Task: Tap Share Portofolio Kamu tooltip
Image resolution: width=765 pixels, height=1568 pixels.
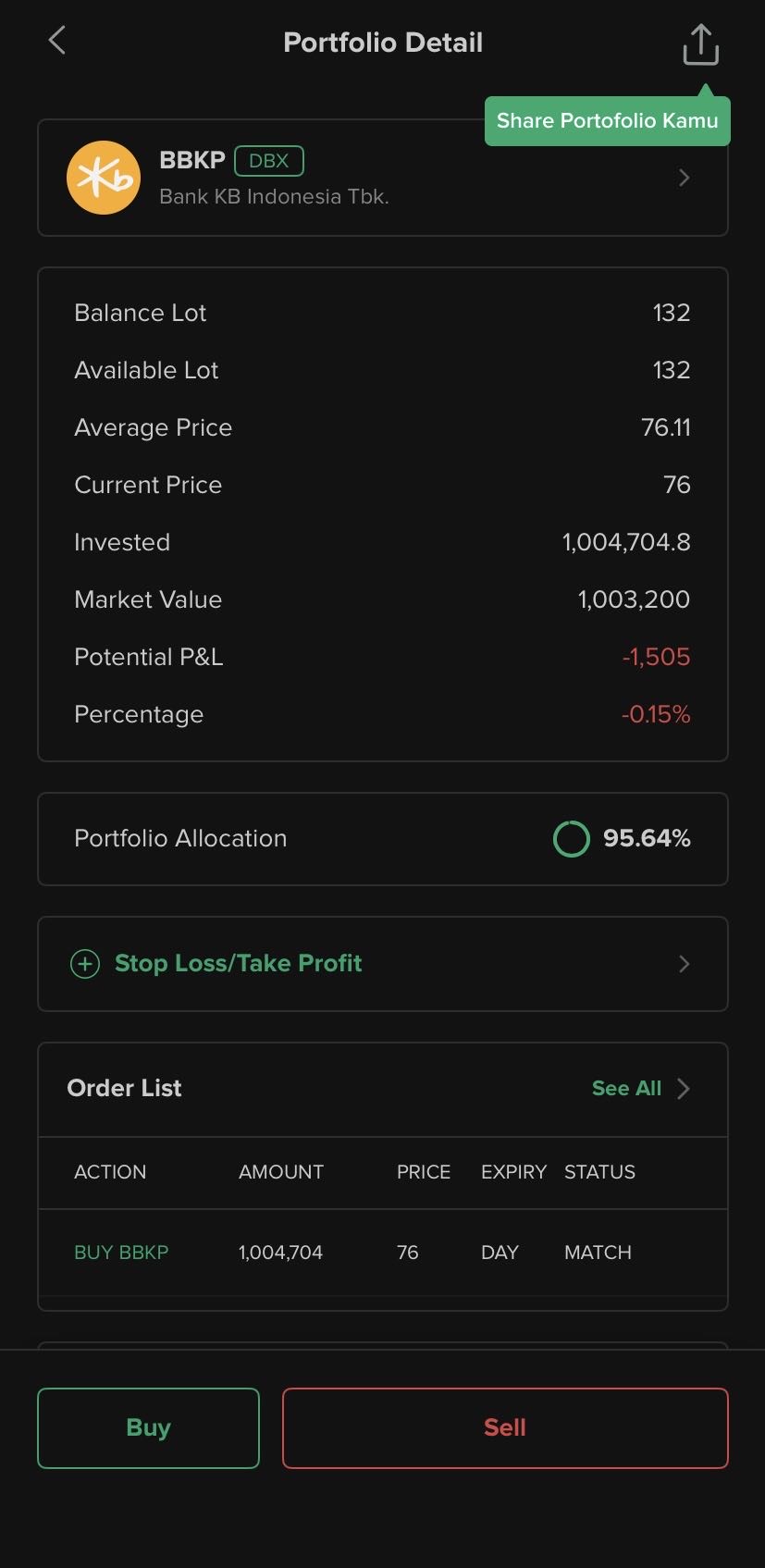Action: click(x=607, y=121)
